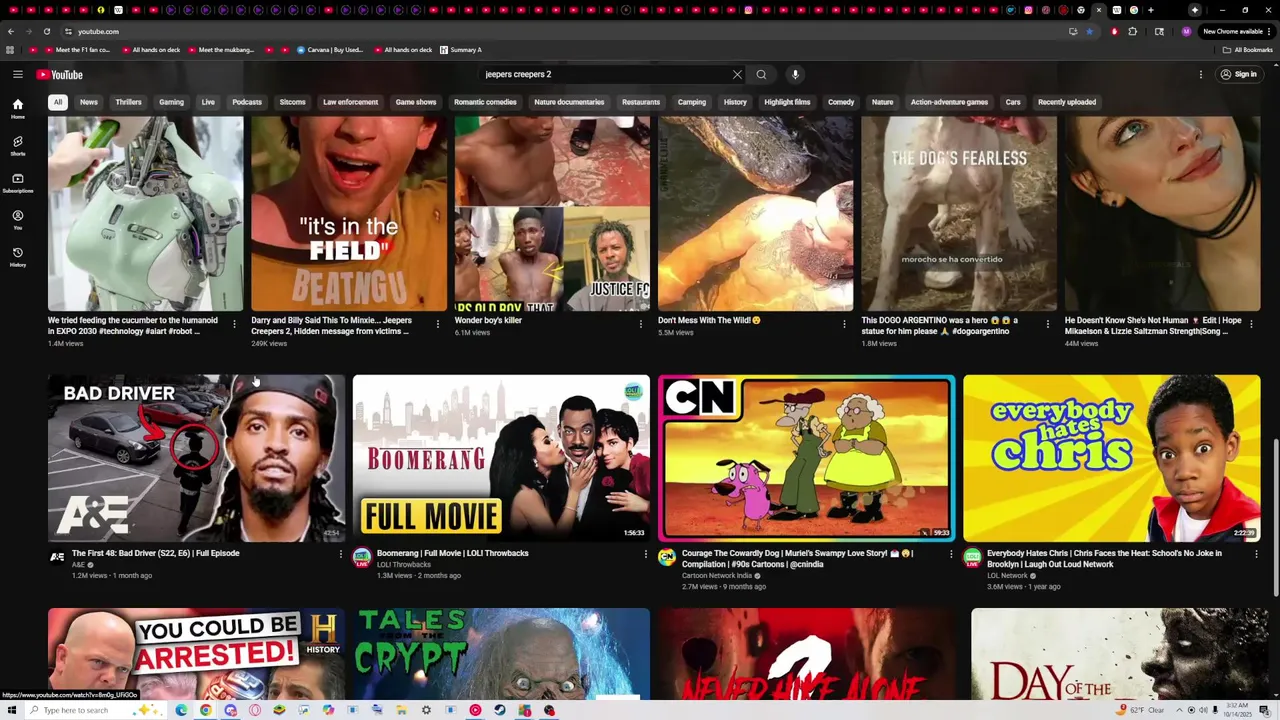Image resolution: width=1280 pixels, height=720 pixels.
Task: Open more options for Don't Mess With The Wild
Action: coord(844,324)
